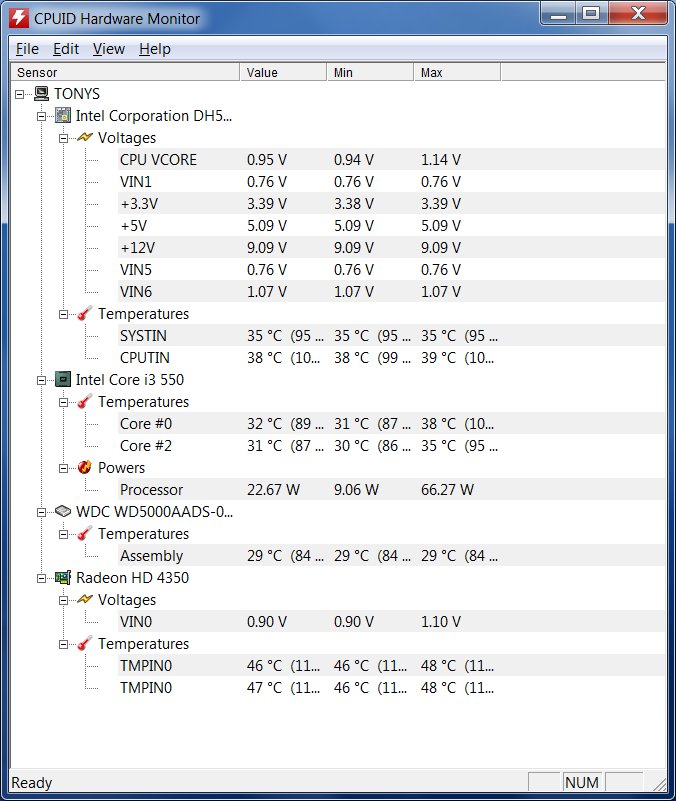Image resolution: width=676 pixels, height=801 pixels.
Task: Select the +12V row
Action: (x=391, y=247)
